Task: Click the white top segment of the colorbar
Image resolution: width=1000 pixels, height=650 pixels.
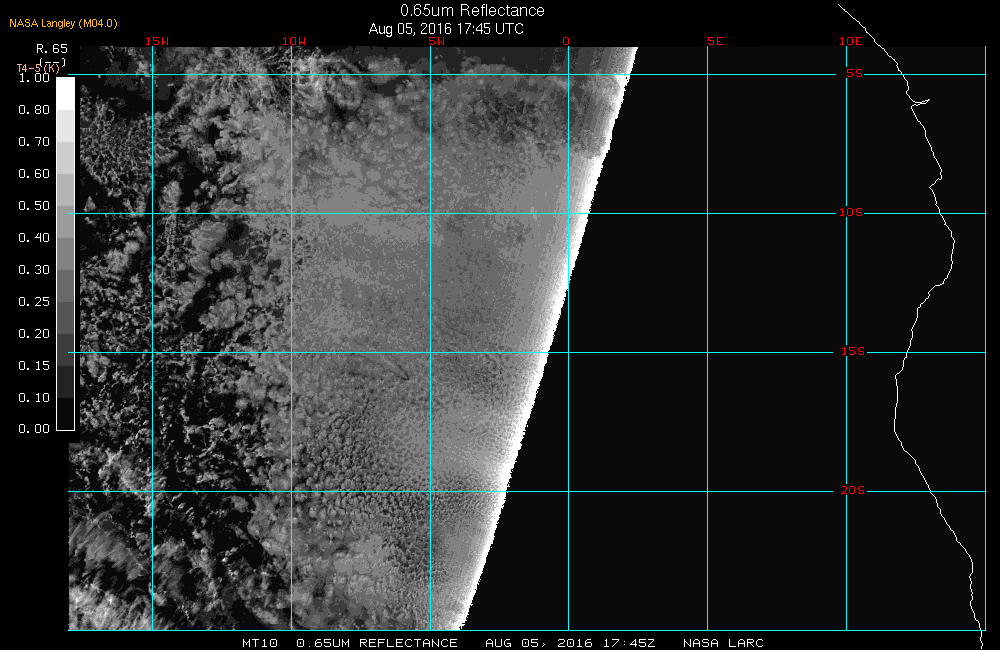Action: tap(66, 94)
